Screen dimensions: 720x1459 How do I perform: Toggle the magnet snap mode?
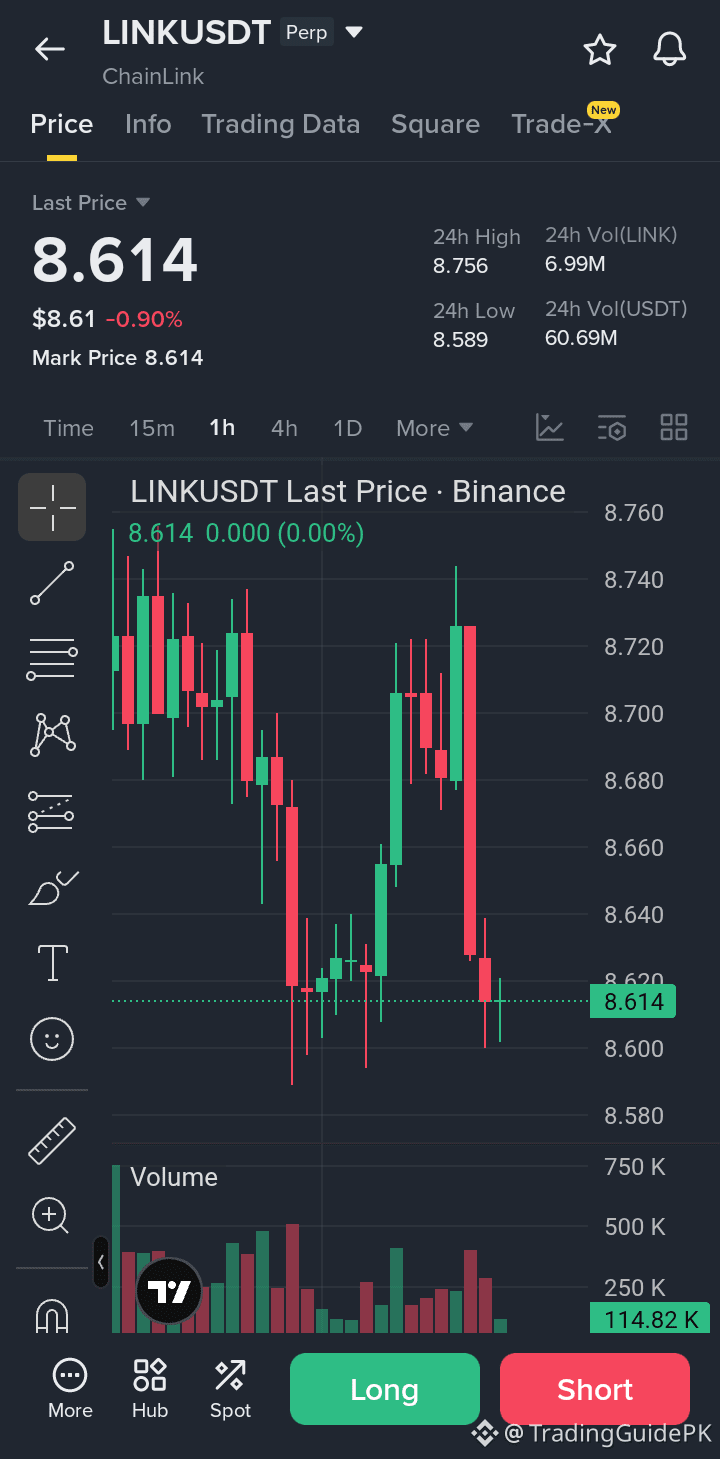click(52, 1316)
